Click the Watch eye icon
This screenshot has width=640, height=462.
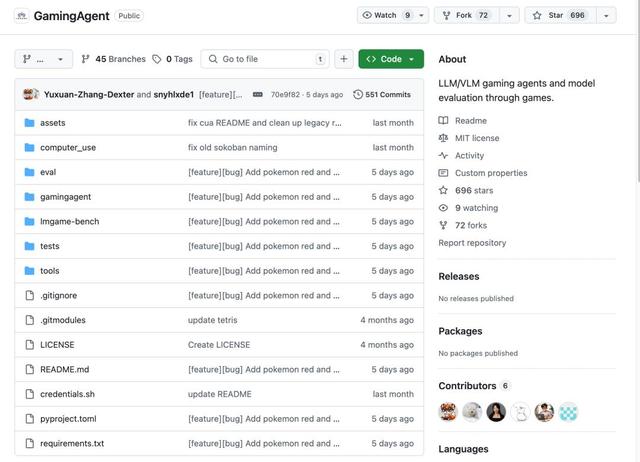pos(366,16)
